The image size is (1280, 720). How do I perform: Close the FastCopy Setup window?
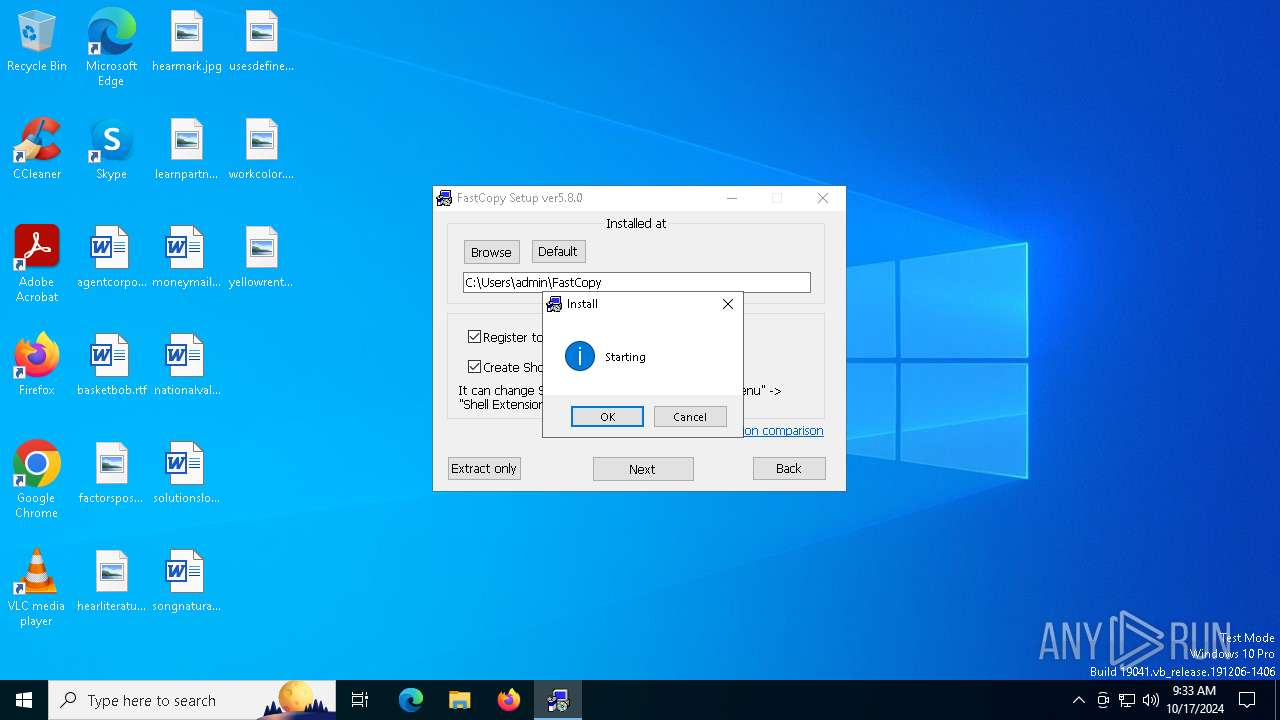click(x=823, y=198)
